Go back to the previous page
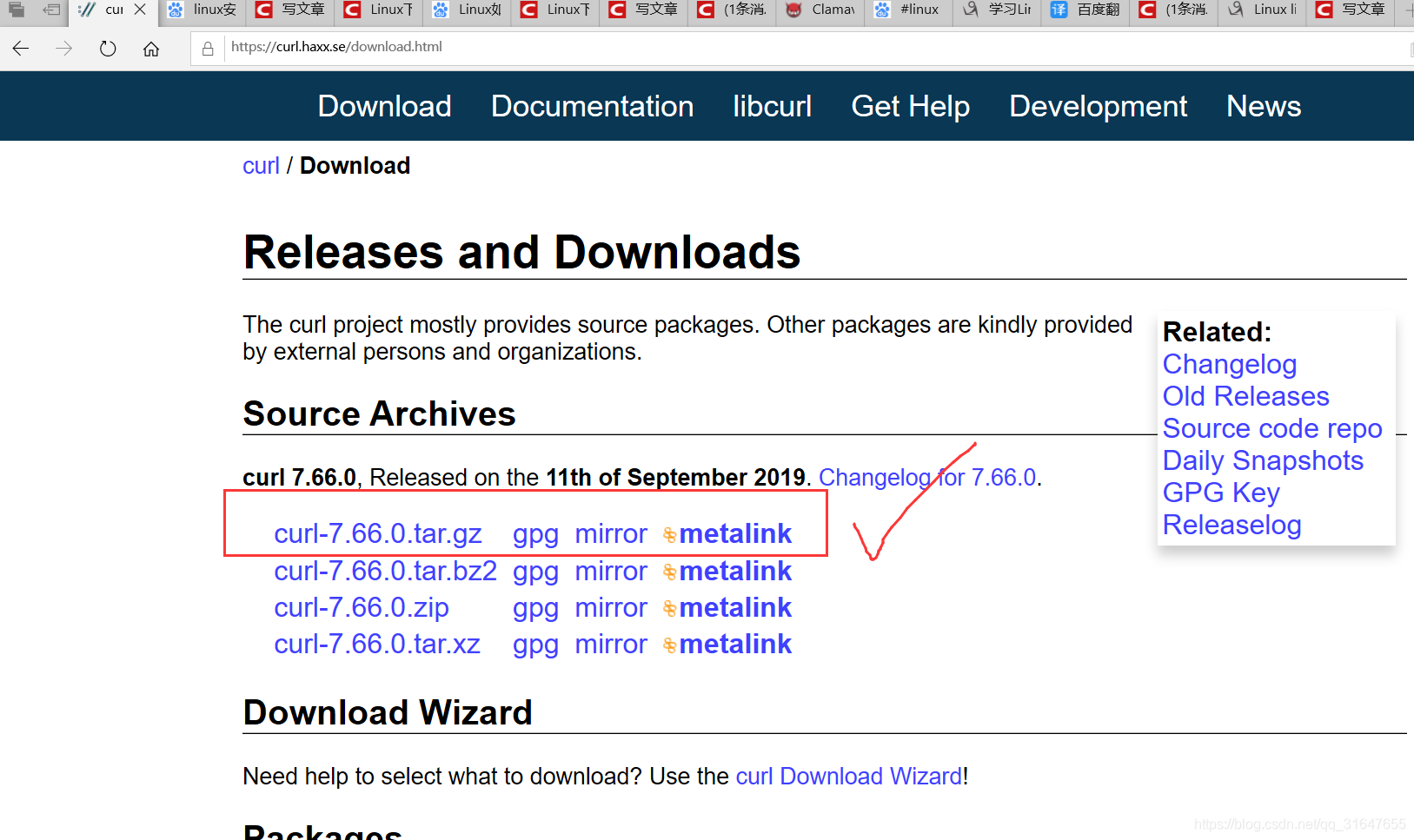 click(21, 48)
